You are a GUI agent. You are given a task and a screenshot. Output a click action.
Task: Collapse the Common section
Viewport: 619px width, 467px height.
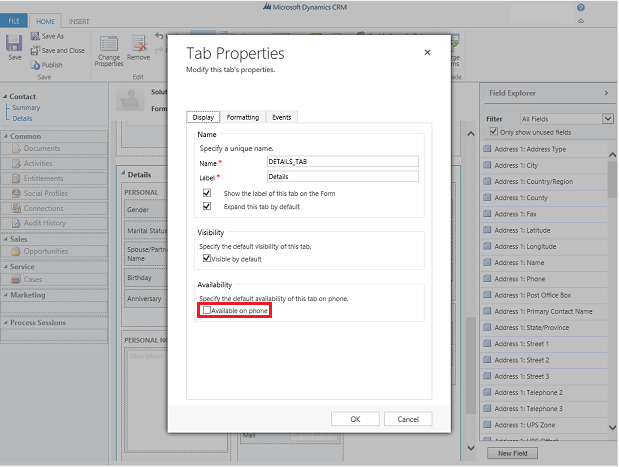[x=6, y=136]
